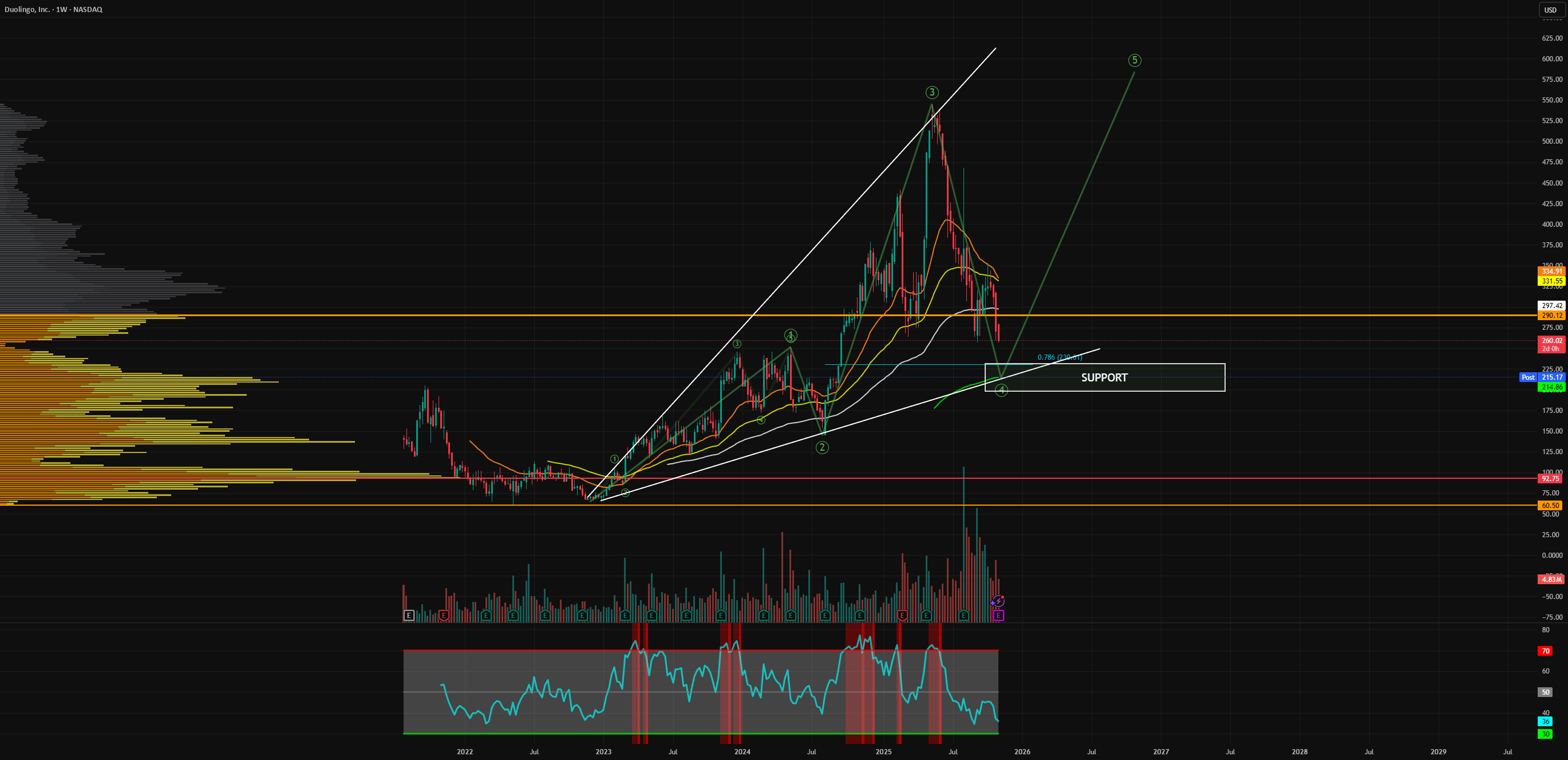This screenshot has height=760, width=1568.
Task: Click the purple upcoming earnings E icon
Action: [x=998, y=616]
